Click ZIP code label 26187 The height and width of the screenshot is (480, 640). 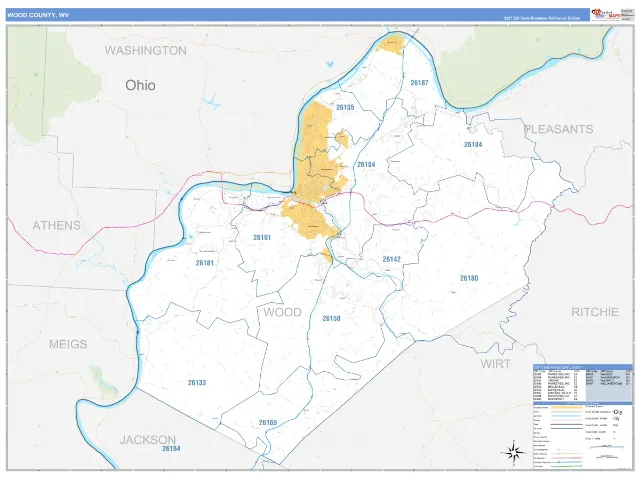pos(419,83)
